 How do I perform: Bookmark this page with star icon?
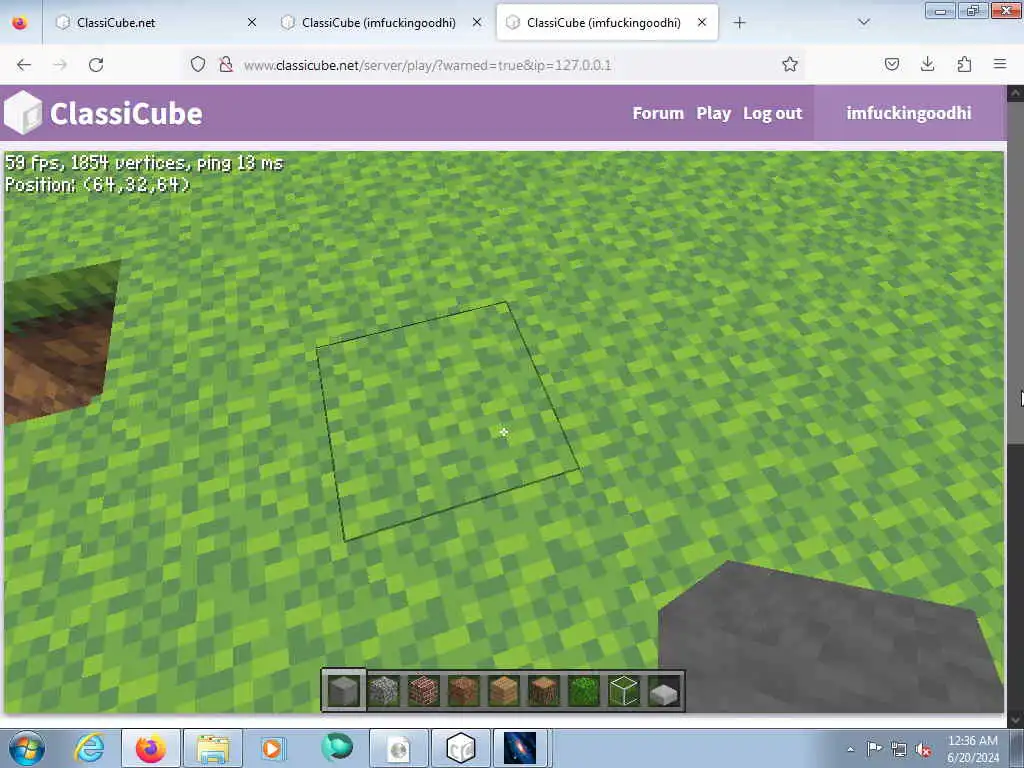coord(790,64)
